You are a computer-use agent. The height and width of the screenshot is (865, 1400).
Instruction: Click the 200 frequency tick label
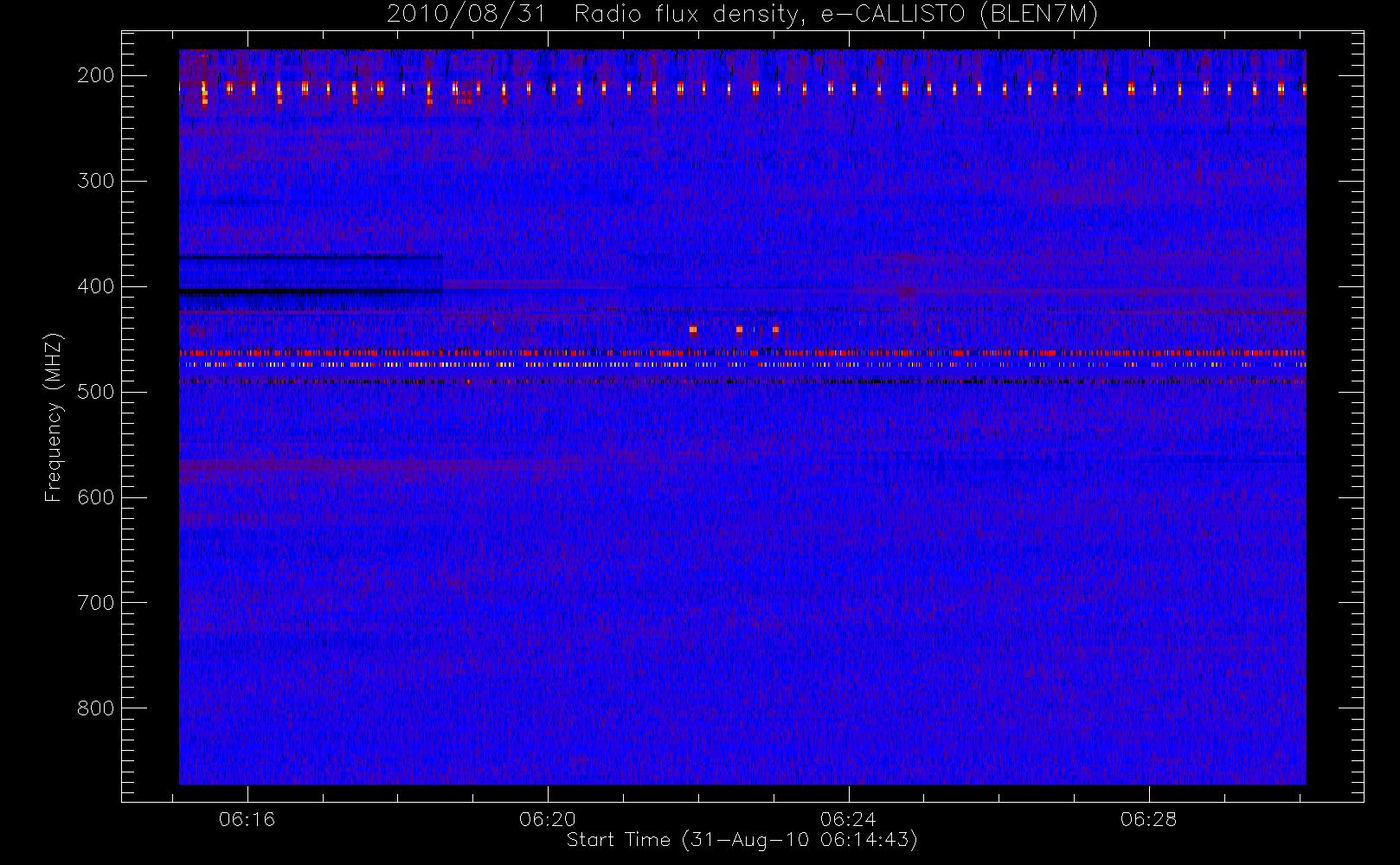tap(96, 75)
